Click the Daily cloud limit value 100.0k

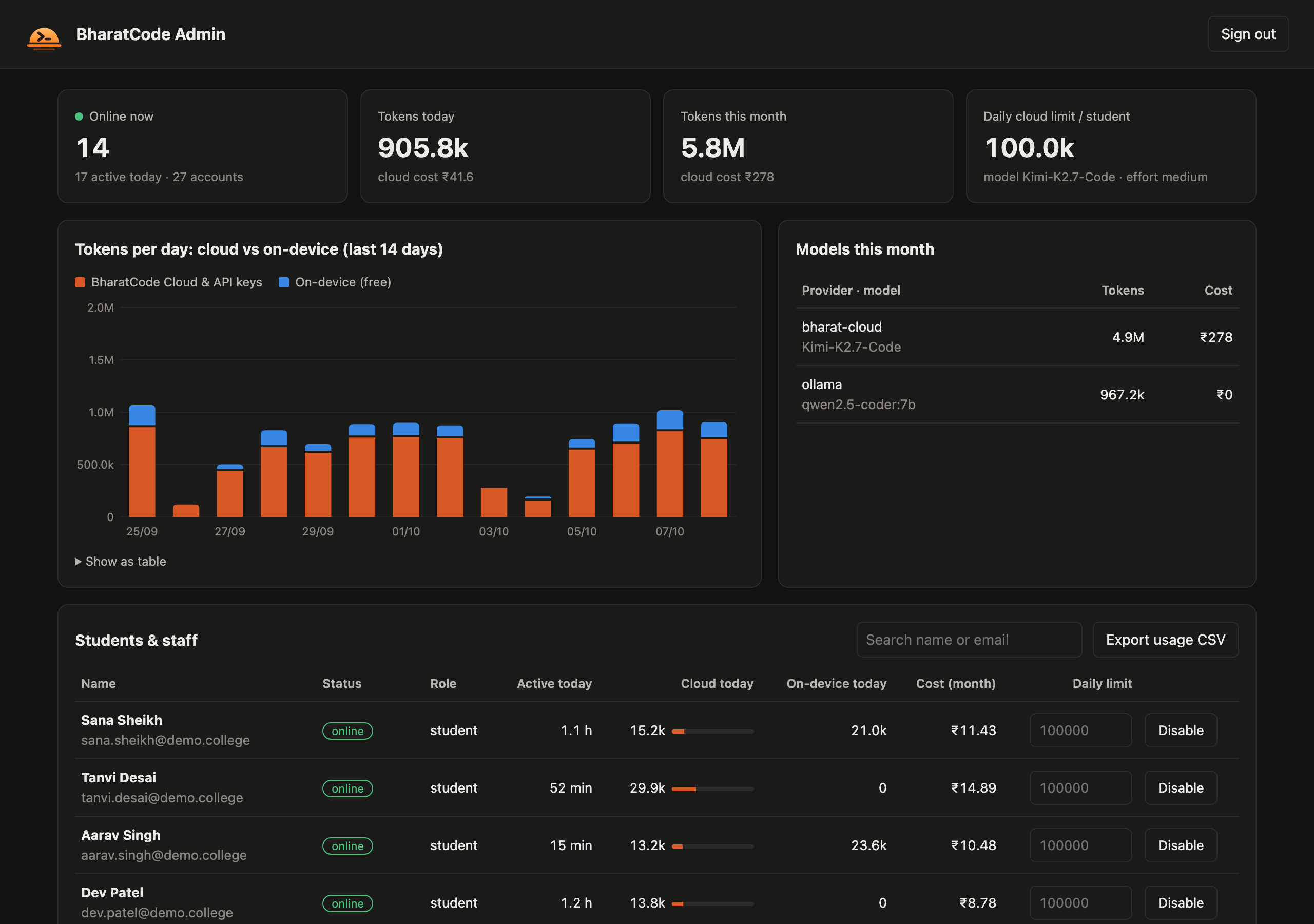[1029, 148]
